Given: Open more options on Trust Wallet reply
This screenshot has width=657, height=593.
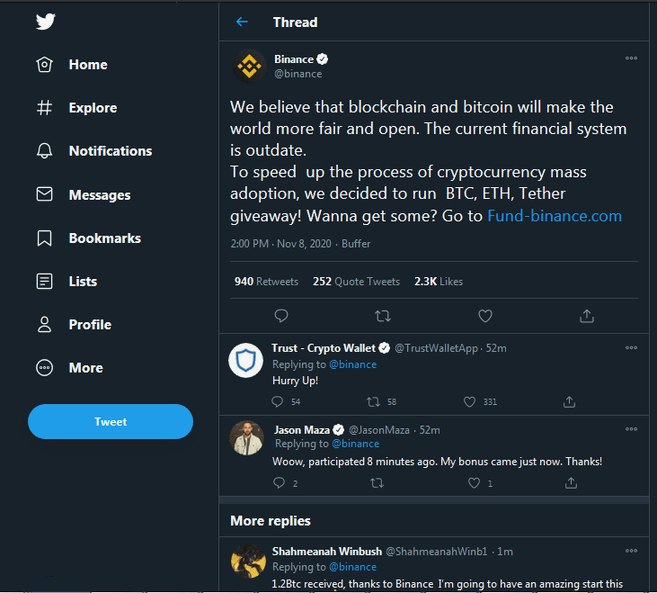Looking at the screenshot, I should pyautogui.click(x=631, y=348).
